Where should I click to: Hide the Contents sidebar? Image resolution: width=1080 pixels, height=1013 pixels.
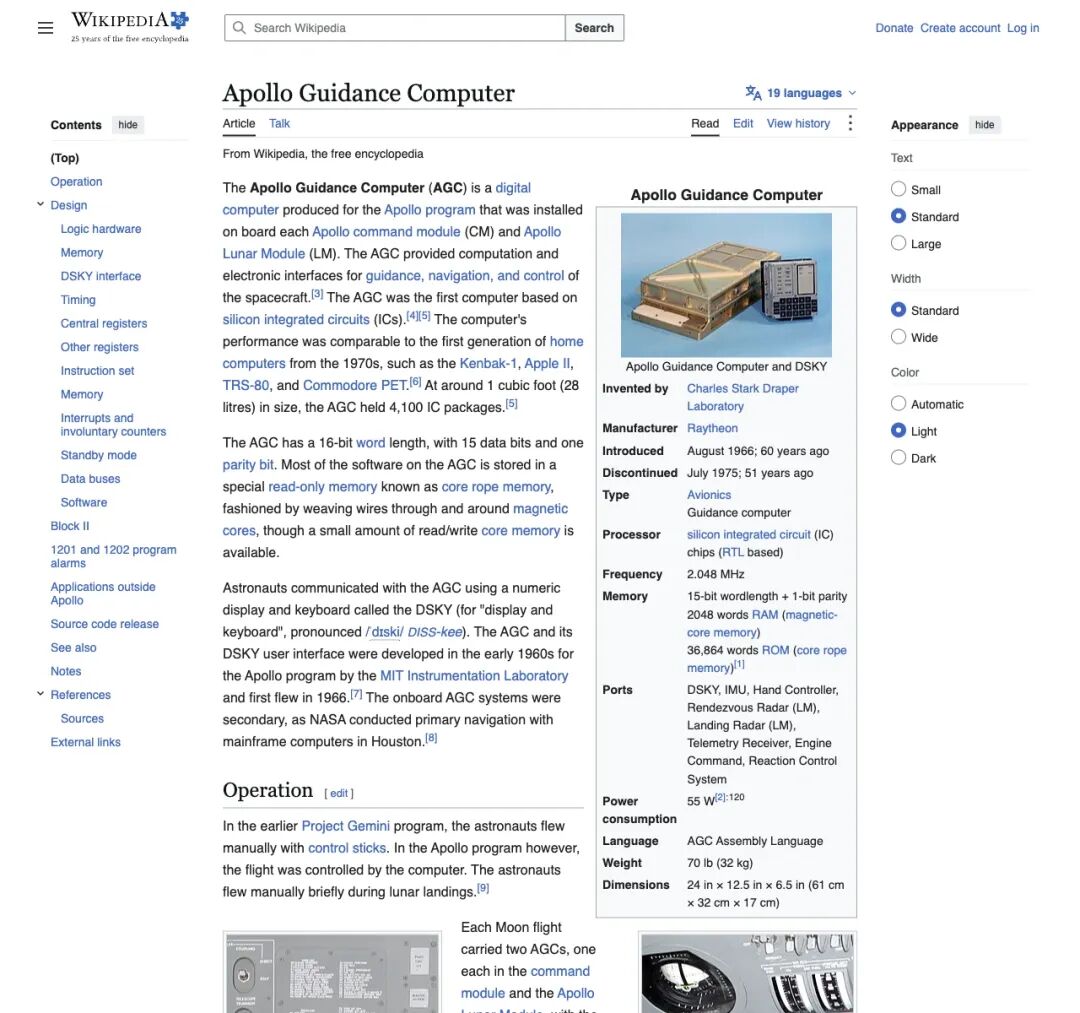click(x=127, y=125)
